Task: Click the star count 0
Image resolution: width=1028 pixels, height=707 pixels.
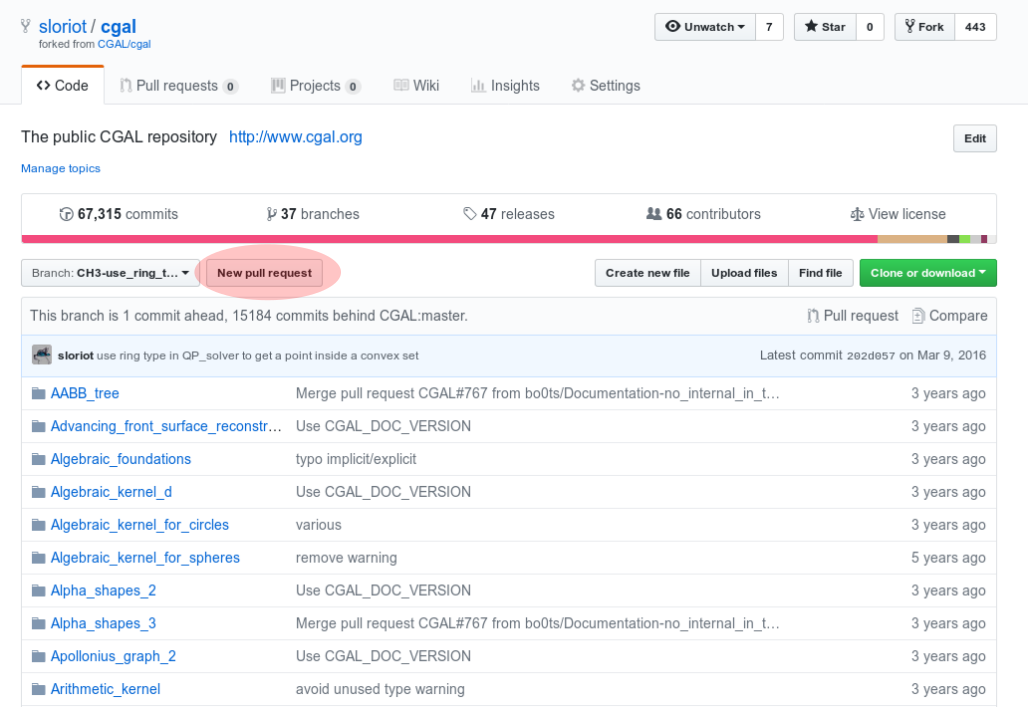Action: point(869,27)
